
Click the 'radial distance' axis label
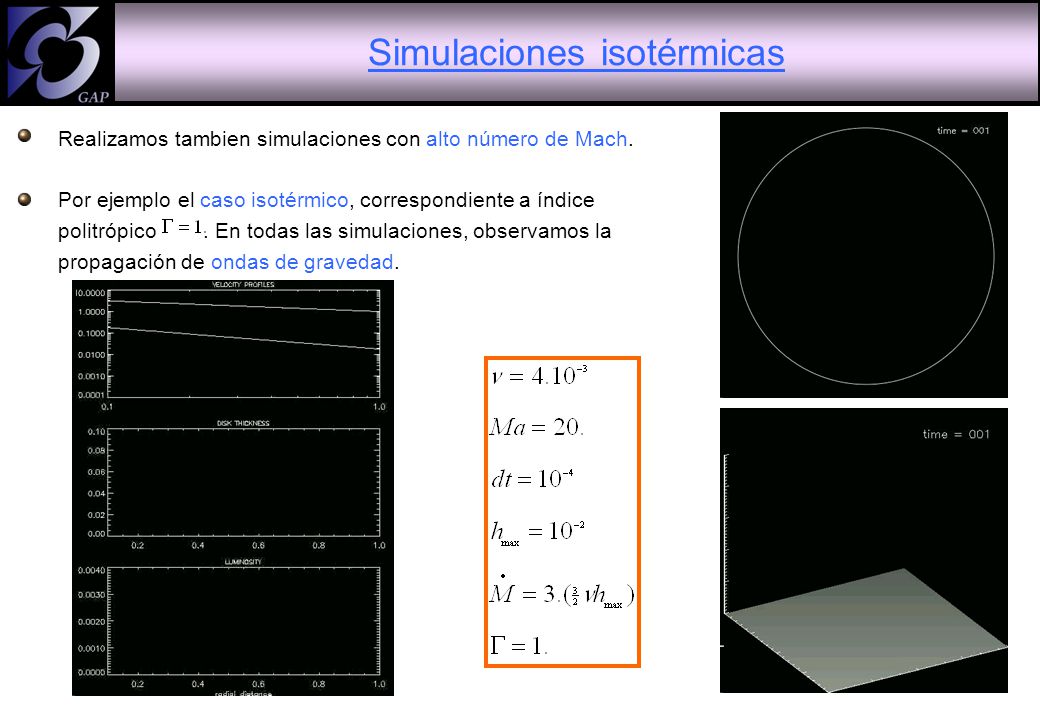click(x=243, y=693)
